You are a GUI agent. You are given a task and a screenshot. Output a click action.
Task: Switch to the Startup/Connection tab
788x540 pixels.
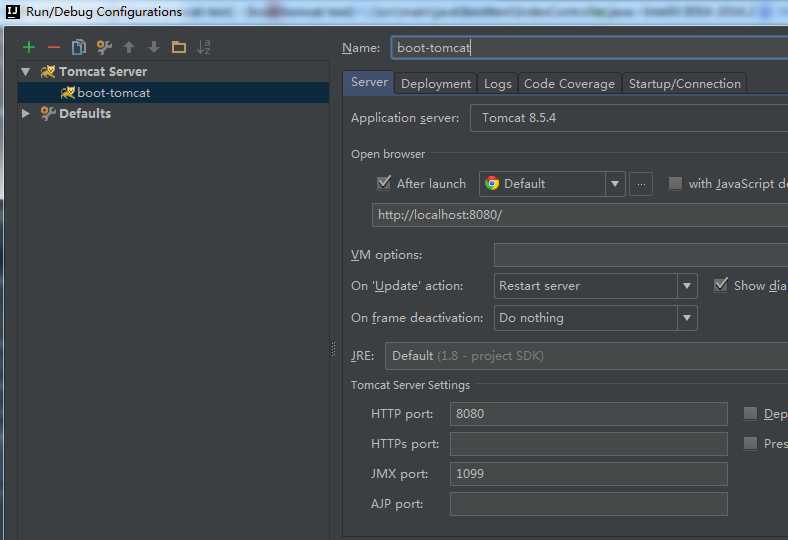tap(684, 83)
